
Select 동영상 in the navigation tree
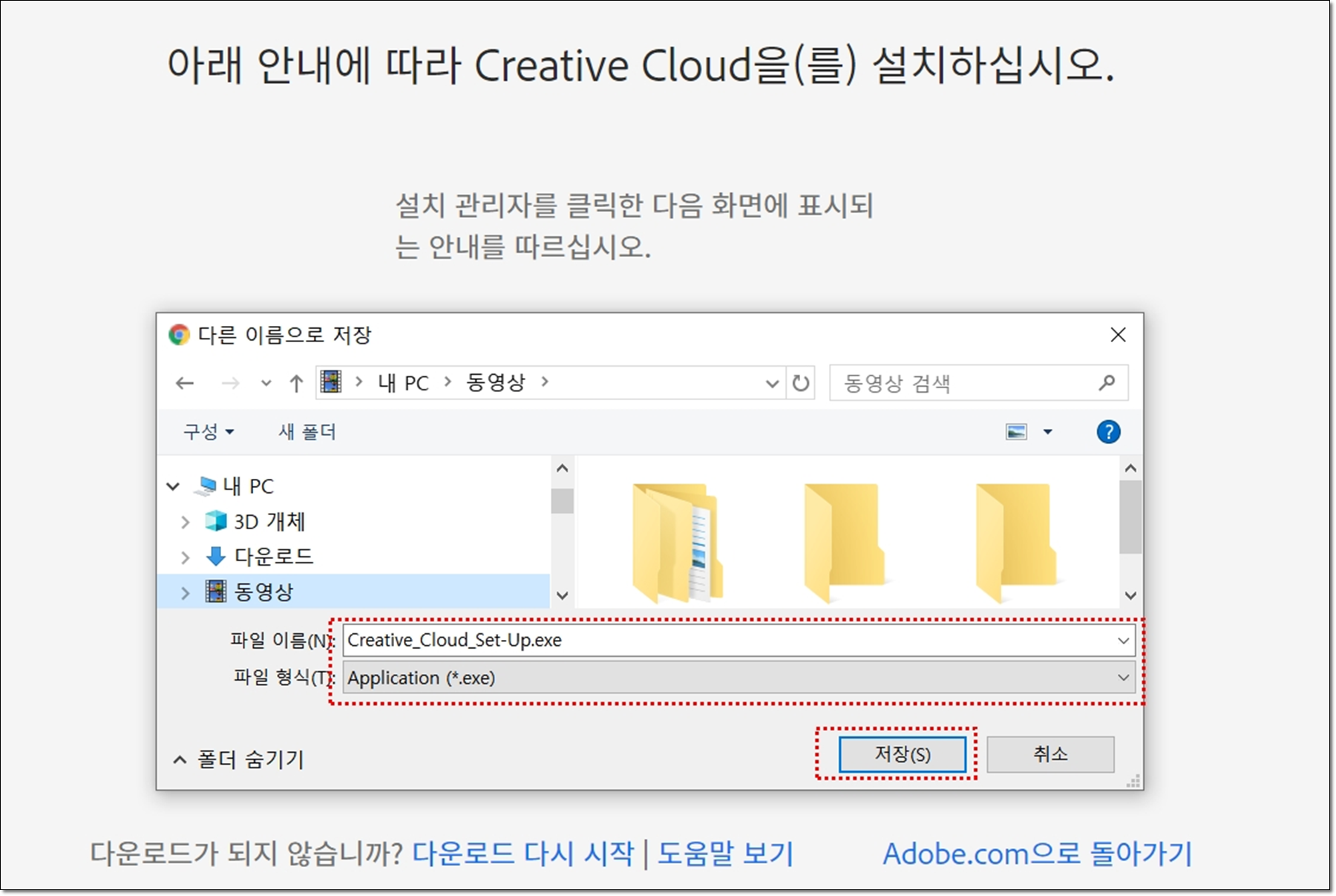[264, 592]
